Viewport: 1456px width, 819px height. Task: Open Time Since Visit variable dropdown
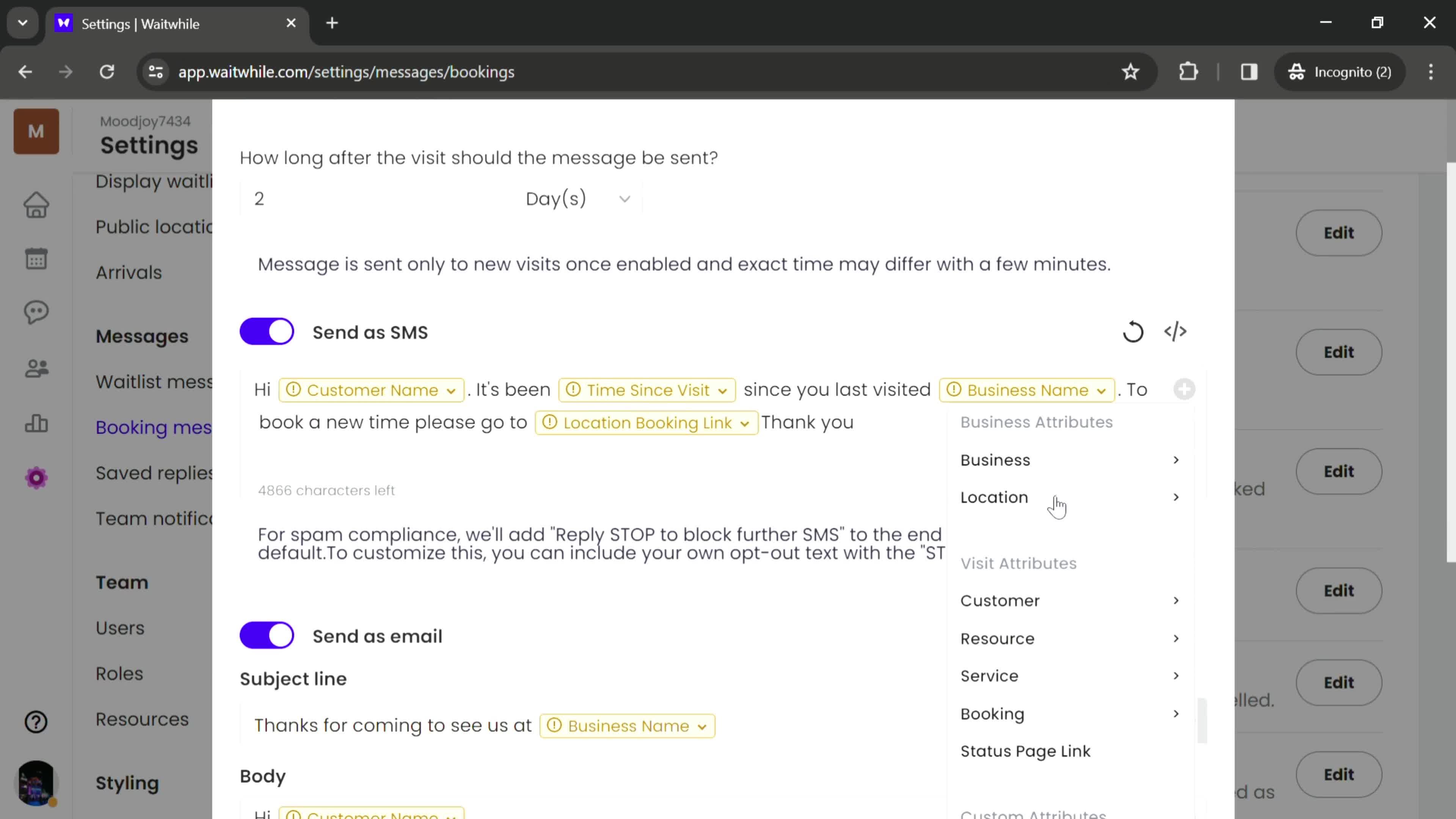pyautogui.click(x=646, y=390)
